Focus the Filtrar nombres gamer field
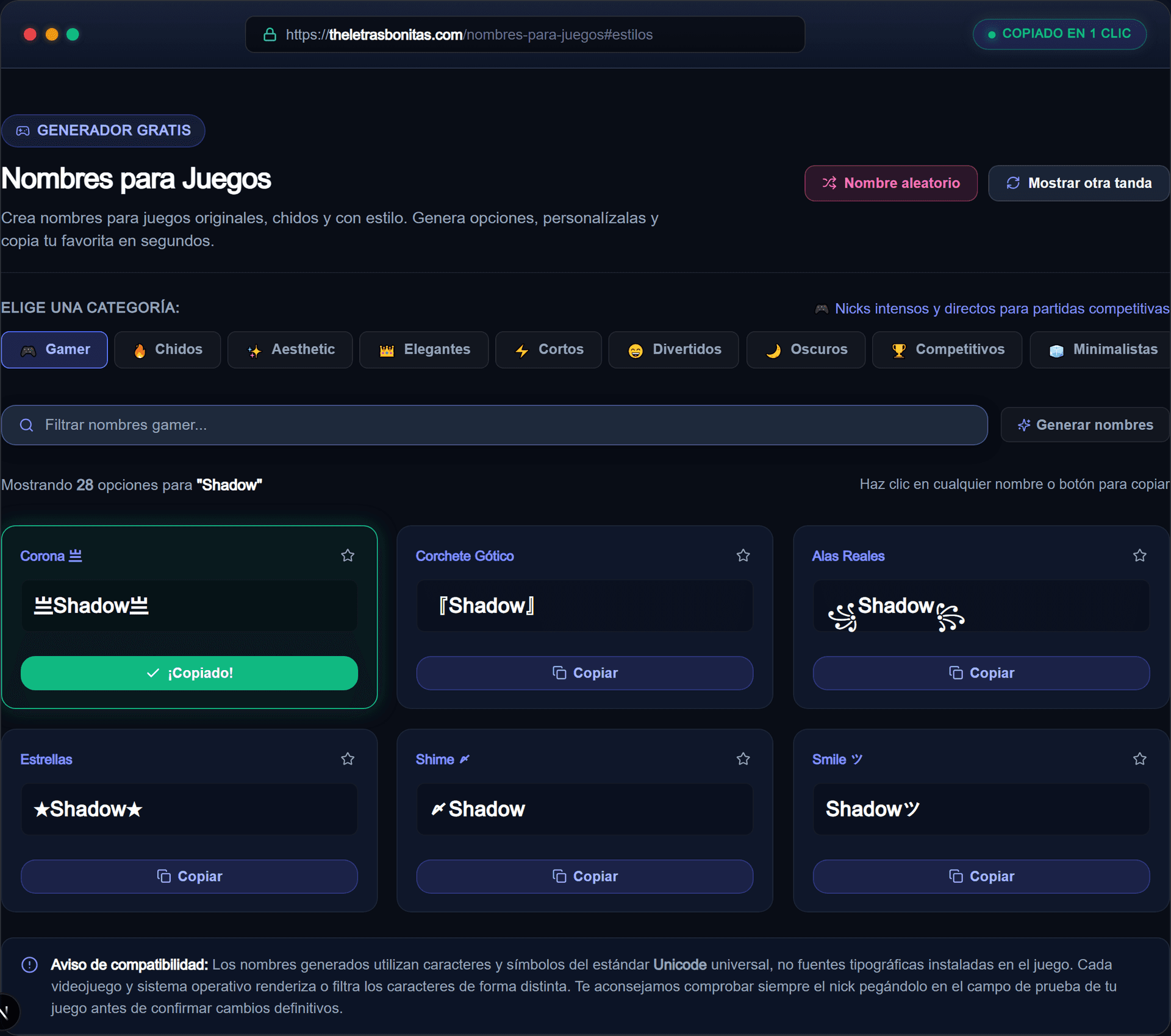 495,425
